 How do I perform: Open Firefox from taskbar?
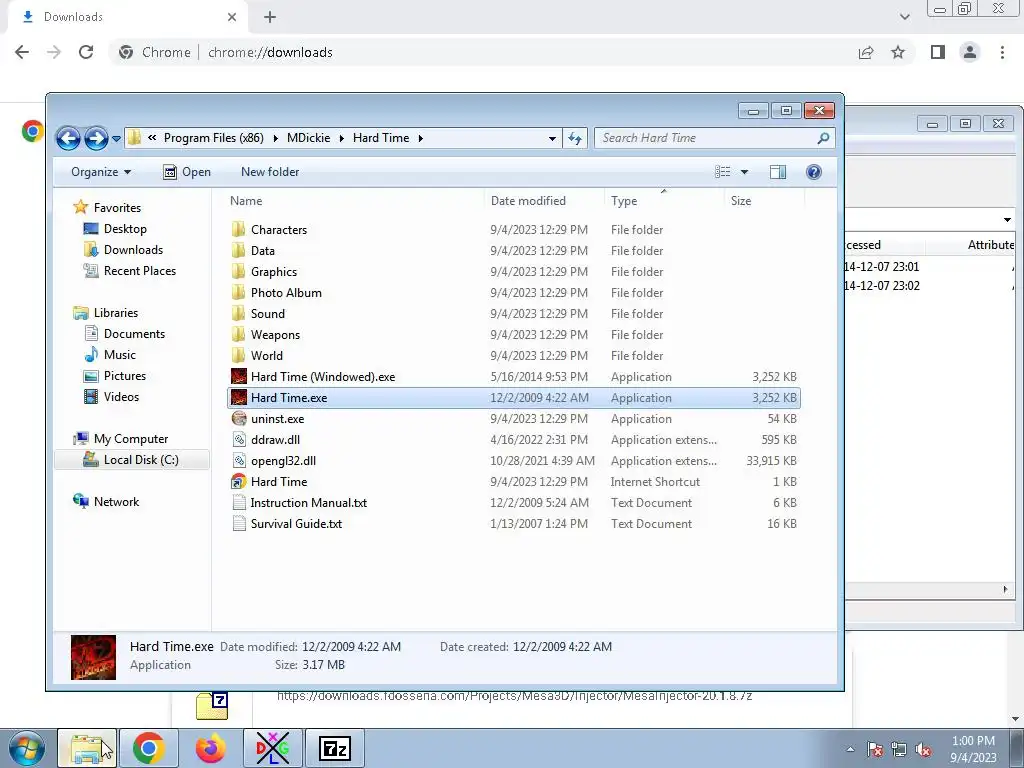pyautogui.click(x=211, y=748)
